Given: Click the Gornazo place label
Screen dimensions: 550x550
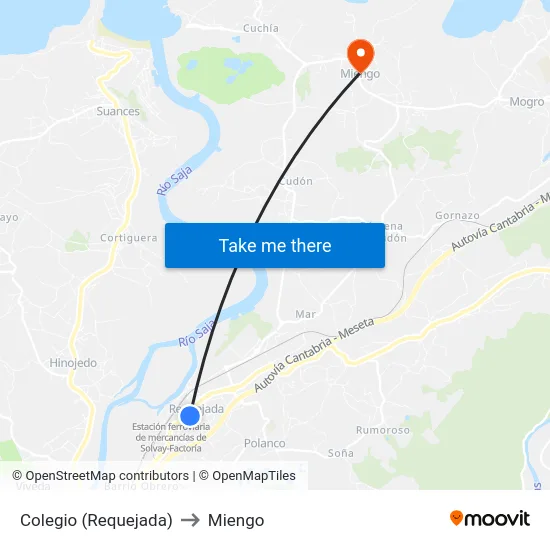Looking at the screenshot, I should pyautogui.click(x=457, y=215).
